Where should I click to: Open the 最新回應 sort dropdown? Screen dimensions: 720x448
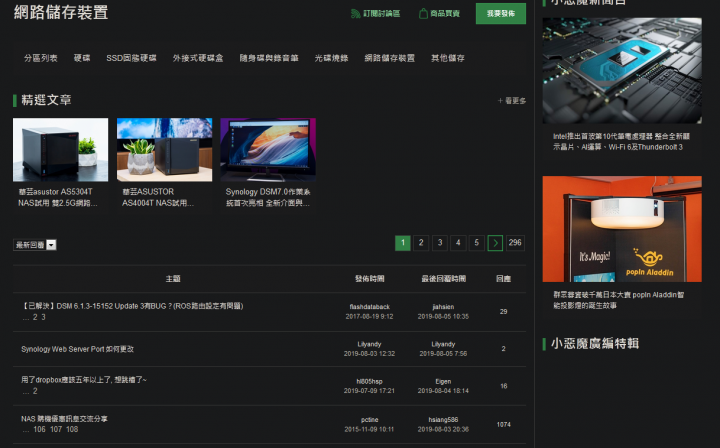pyautogui.click(x=35, y=245)
